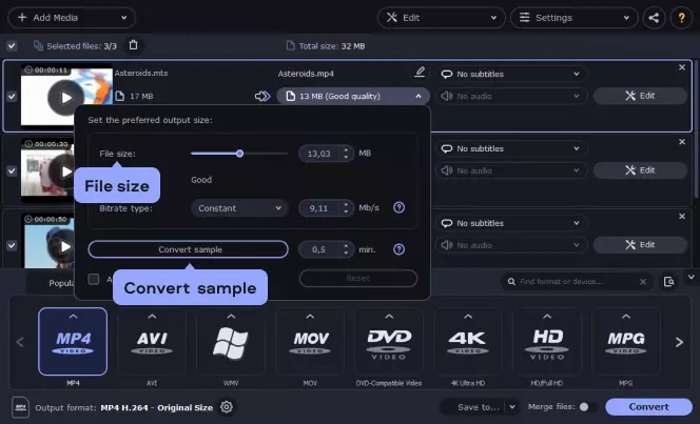
Task: Click the share icon in top toolbar
Action: tap(654, 17)
